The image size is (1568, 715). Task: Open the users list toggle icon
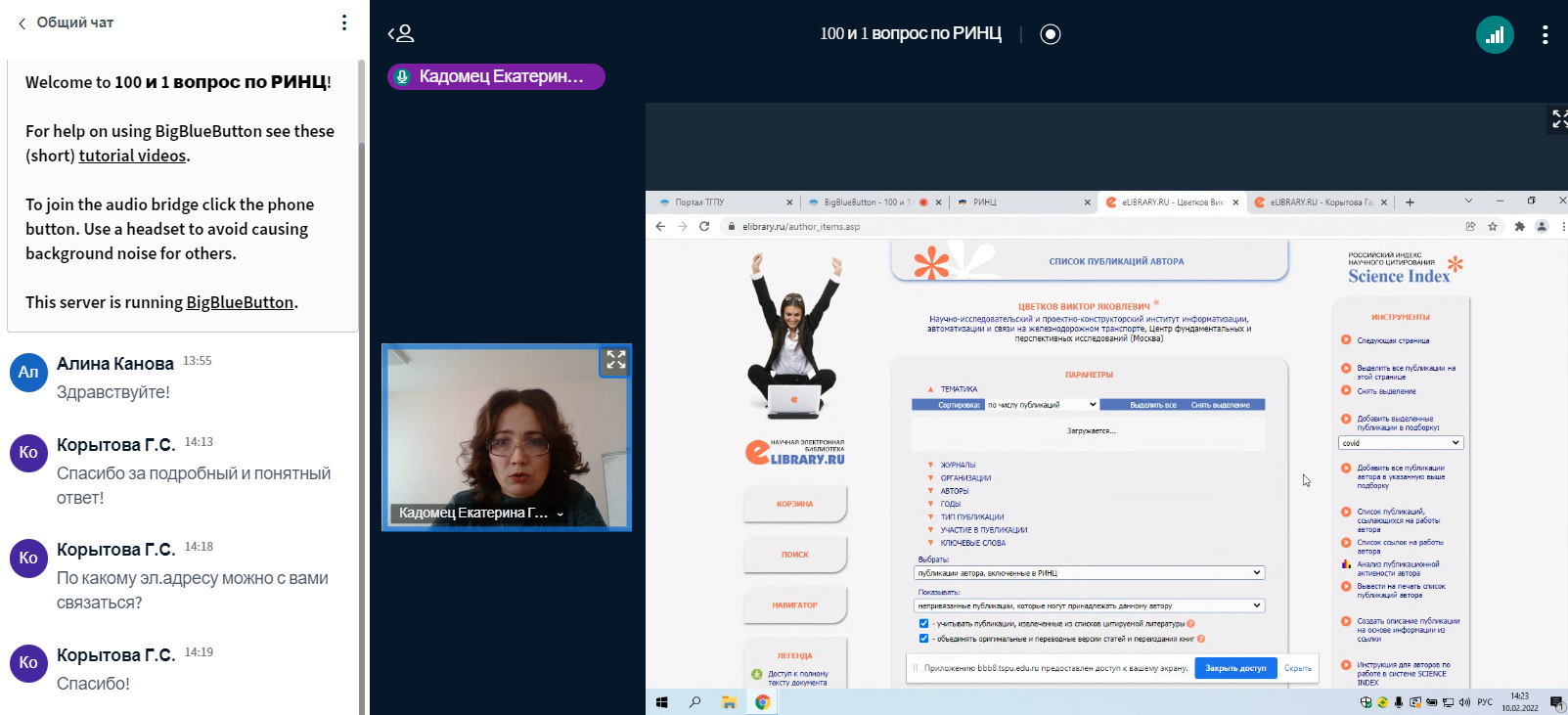point(401,34)
